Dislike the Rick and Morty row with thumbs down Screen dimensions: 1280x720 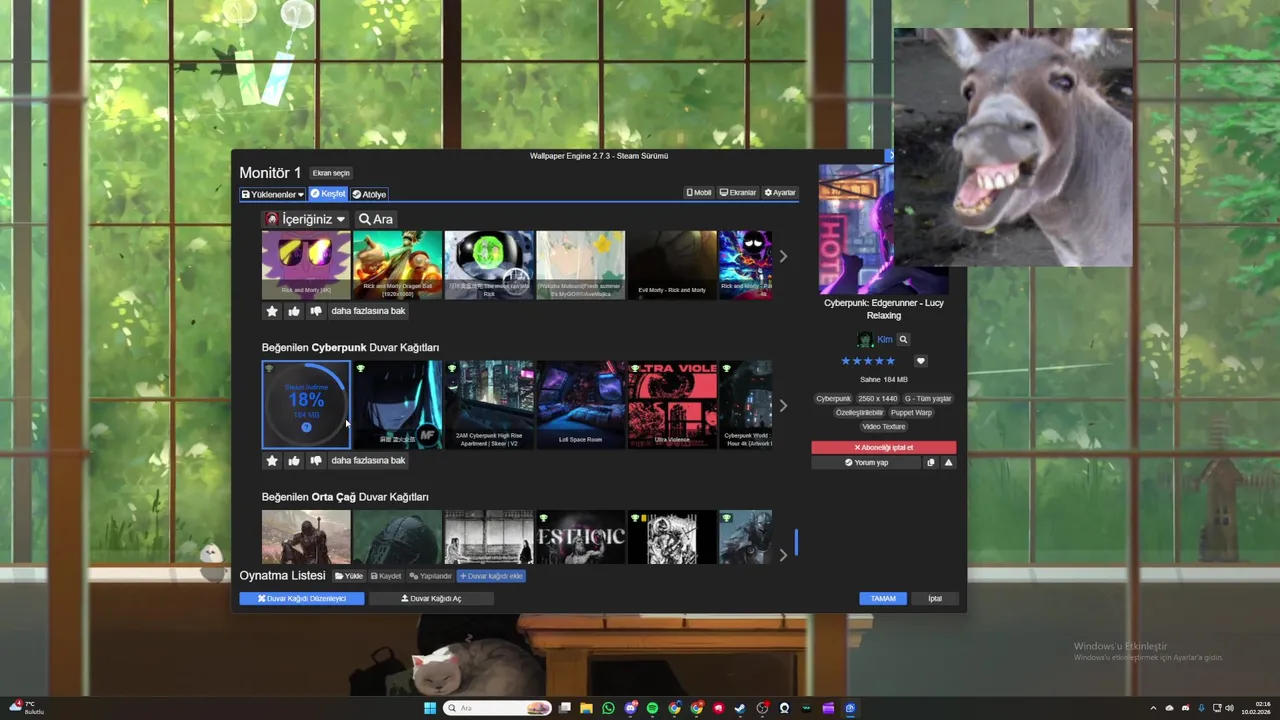316,311
